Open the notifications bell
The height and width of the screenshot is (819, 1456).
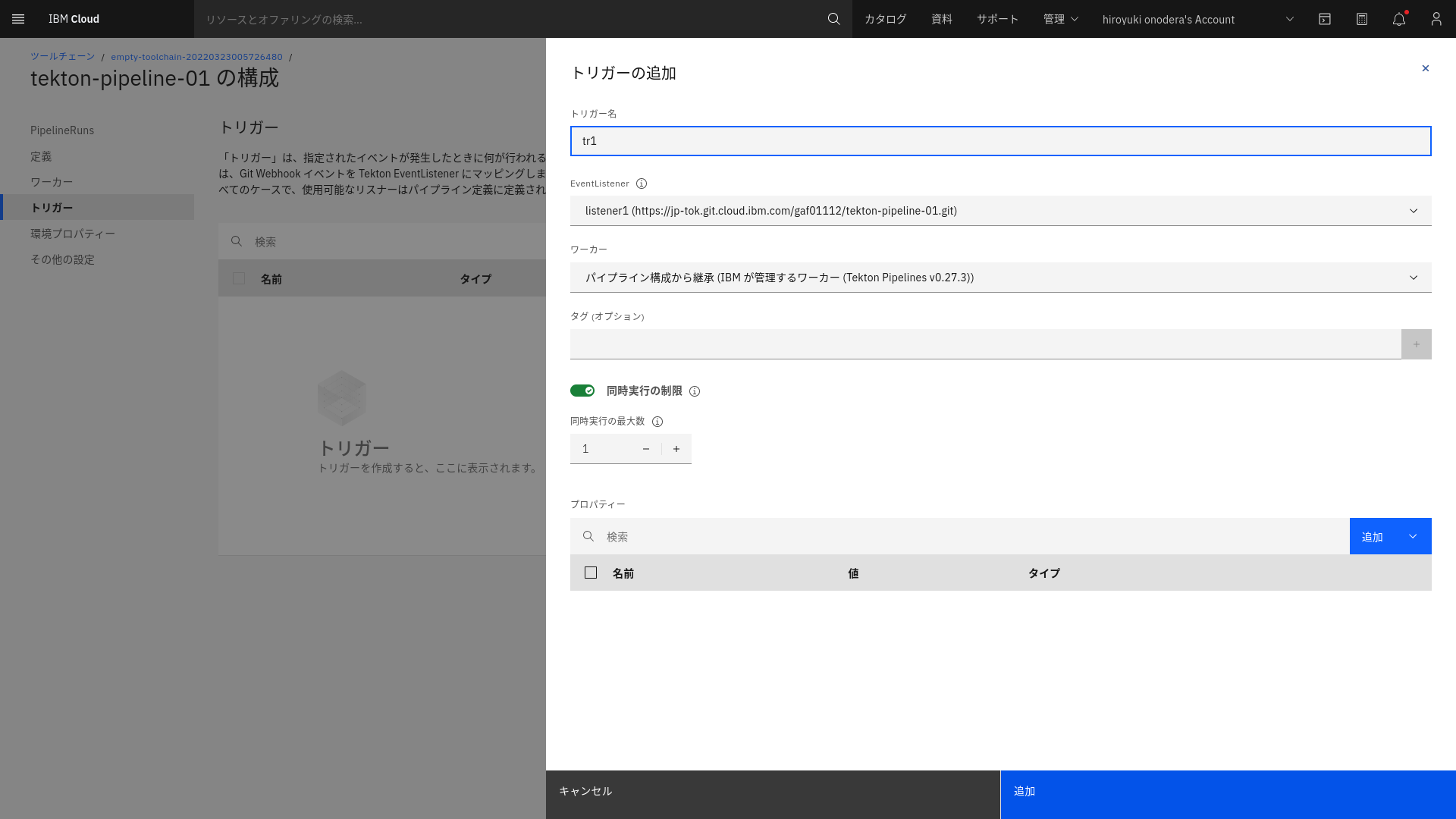(1399, 19)
